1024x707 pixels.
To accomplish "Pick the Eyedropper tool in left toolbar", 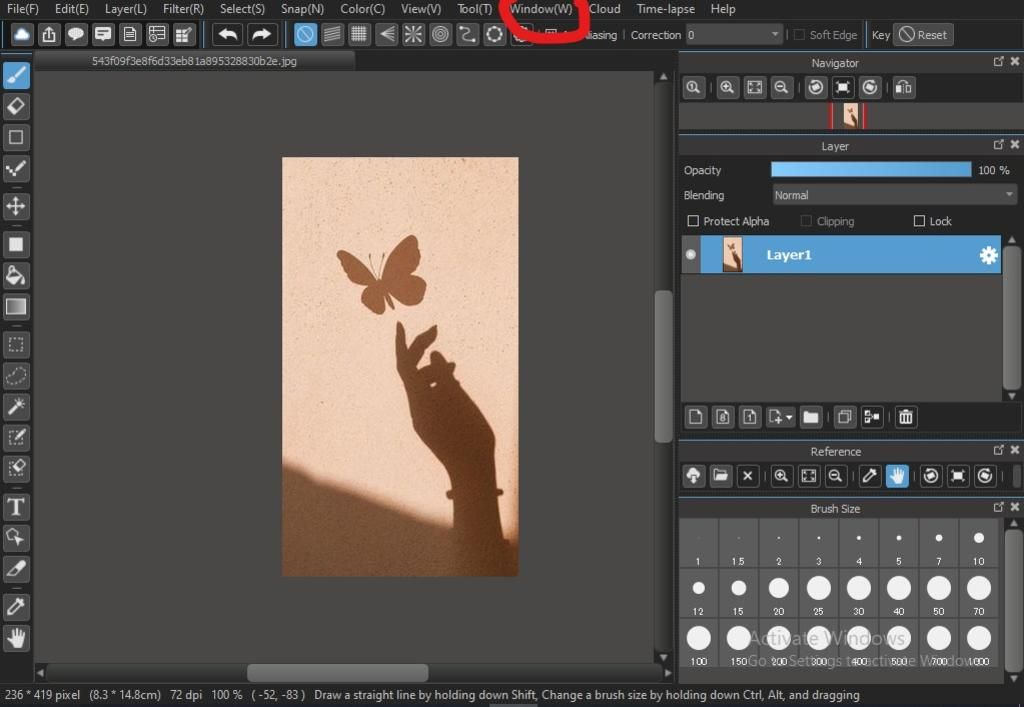I will (16, 606).
